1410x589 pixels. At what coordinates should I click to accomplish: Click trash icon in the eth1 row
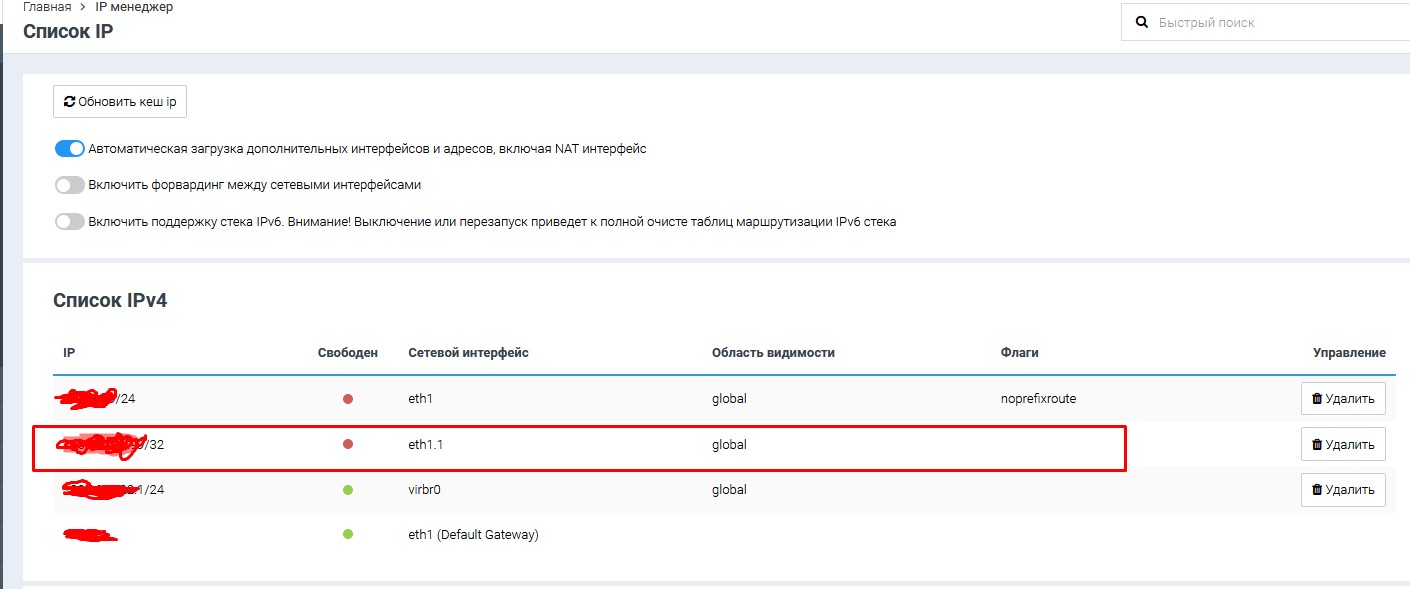(x=1317, y=399)
